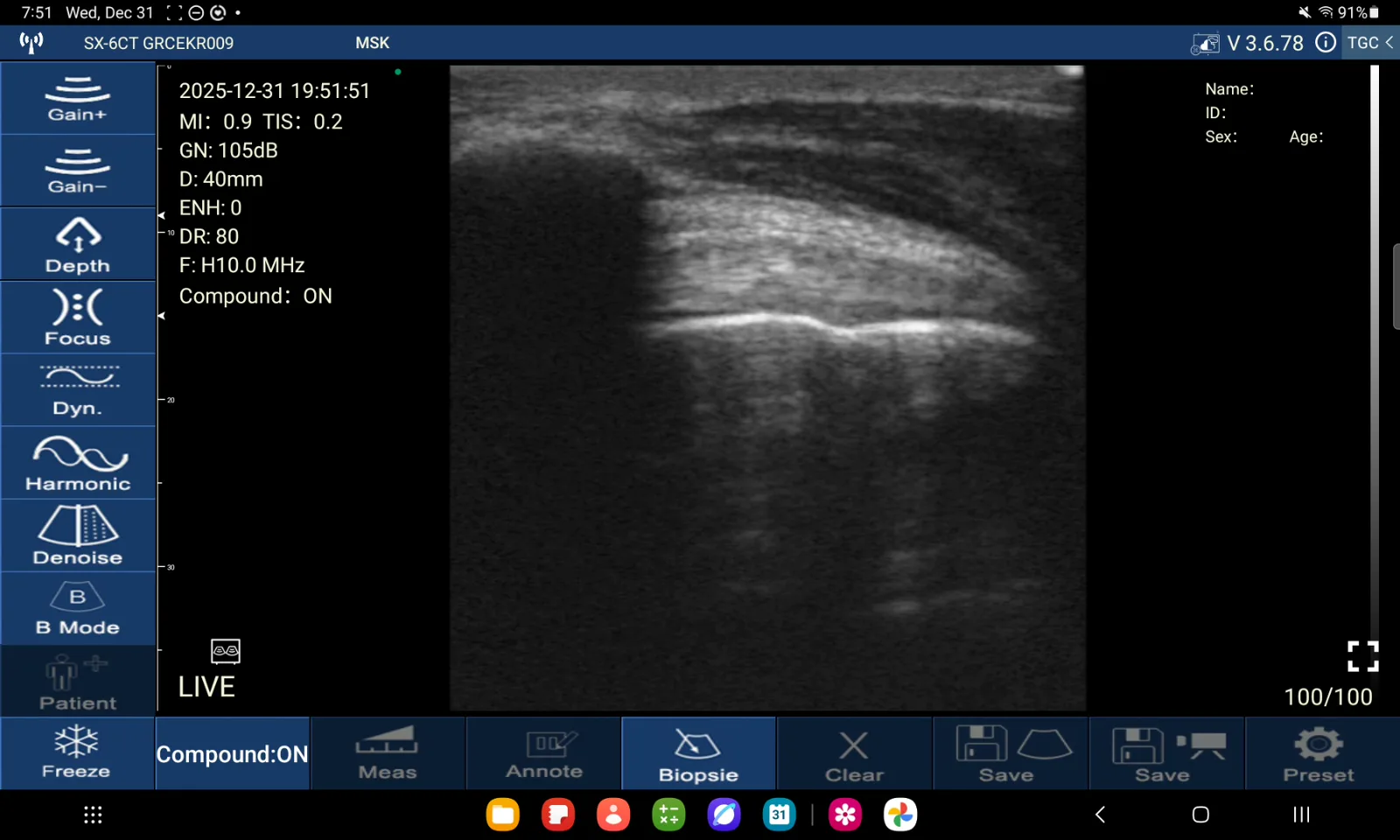Viewport: 1400px width, 840px height.
Task: Increase gain with the Gain+ icon
Action: point(78,98)
